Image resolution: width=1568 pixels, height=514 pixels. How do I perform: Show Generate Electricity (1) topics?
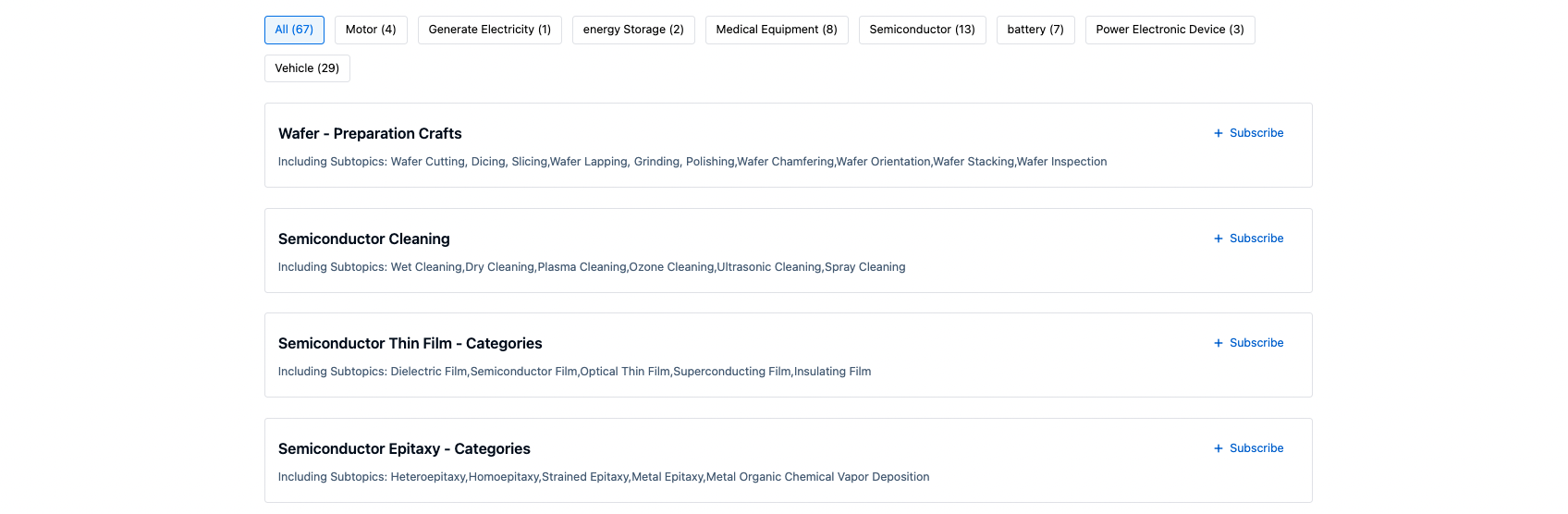click(x=489, y=30)
